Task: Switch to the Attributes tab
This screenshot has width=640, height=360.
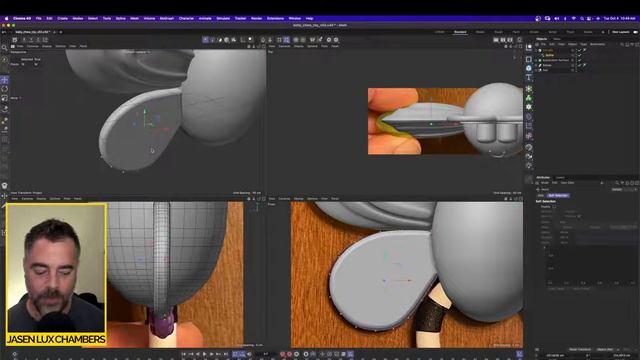Action: (543, 178)
